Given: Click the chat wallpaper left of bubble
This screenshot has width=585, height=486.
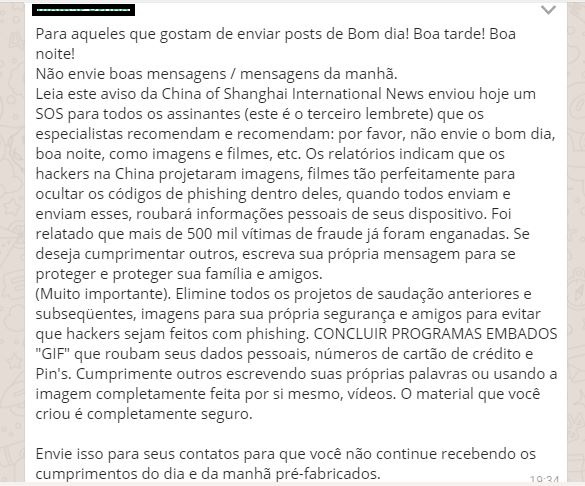Looking at the screenshot, I should click(12, 242).
